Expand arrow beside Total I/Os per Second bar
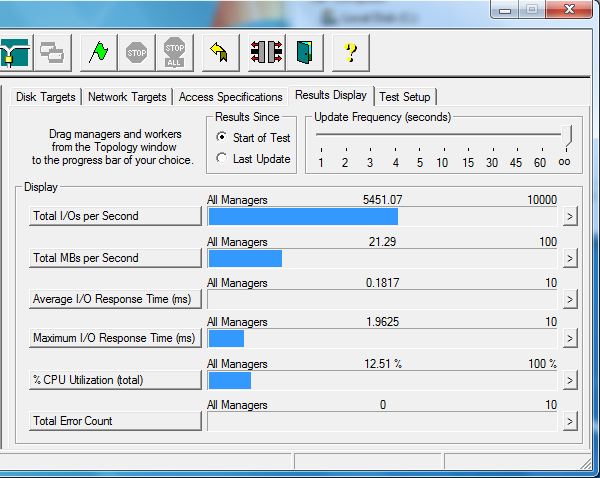The height and width of the screenshot is (478, 600). [570, 217]
